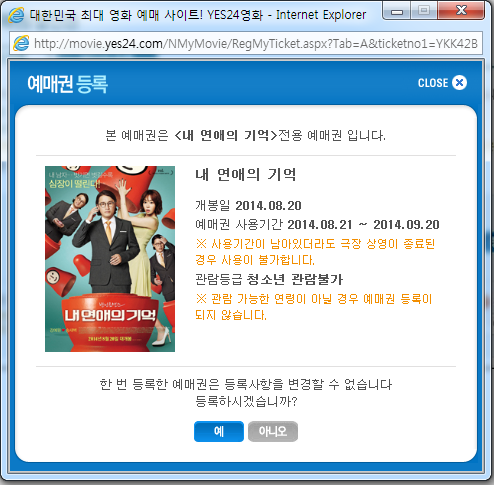Viewport: 494px width, 485px height.
Task: Click the orange 사용기간 warning notice
Action: click(315, 252)
